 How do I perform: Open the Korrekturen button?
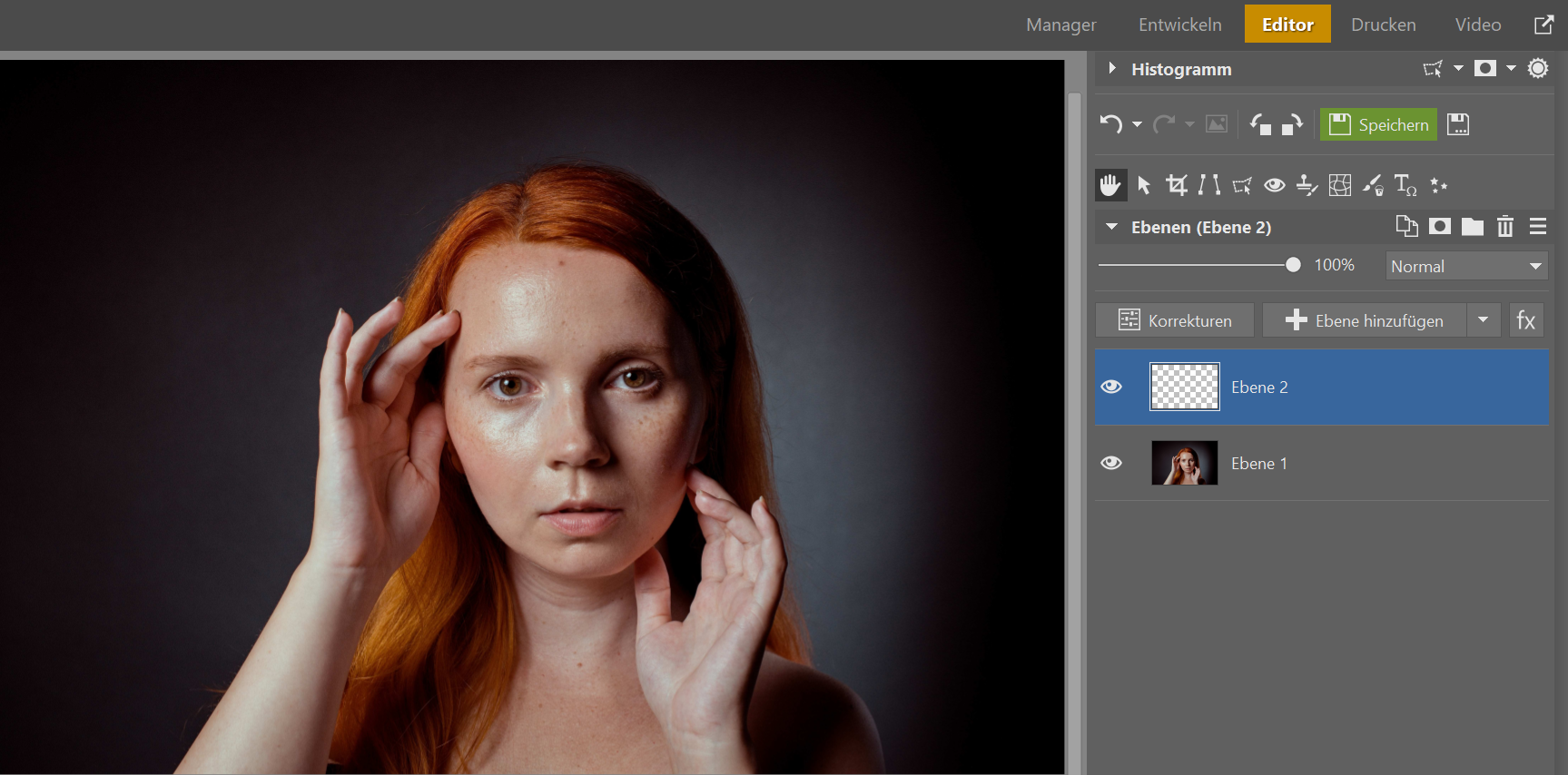[x=1175, y=320]
